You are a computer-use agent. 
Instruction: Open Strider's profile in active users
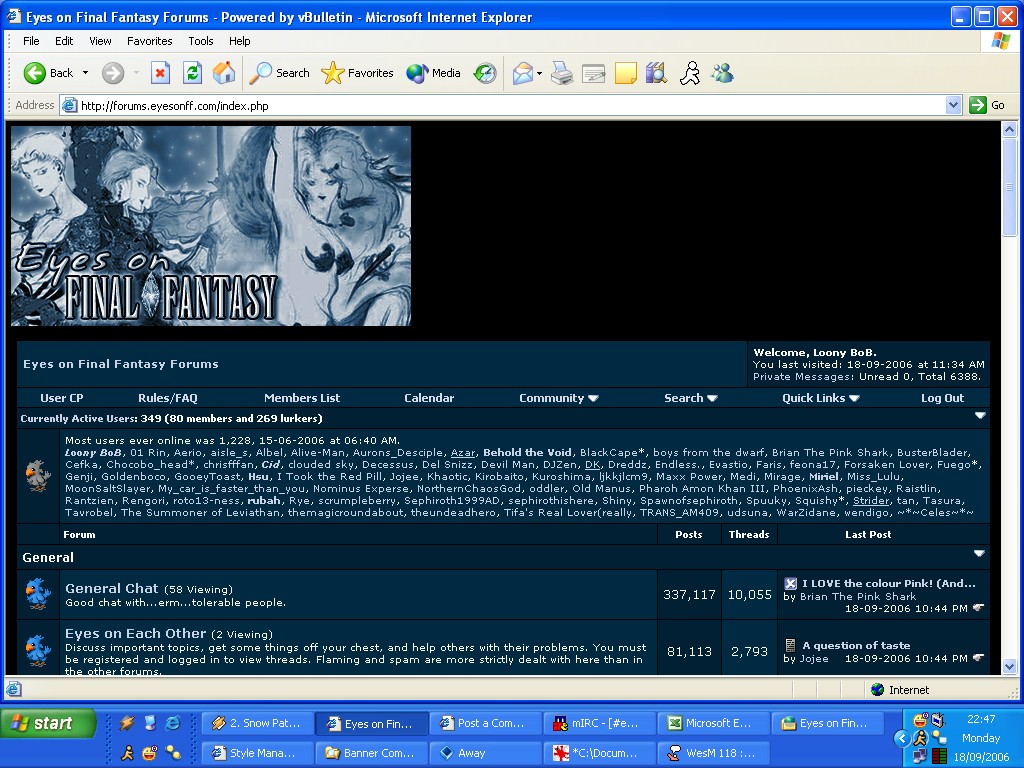pos(871,500)
